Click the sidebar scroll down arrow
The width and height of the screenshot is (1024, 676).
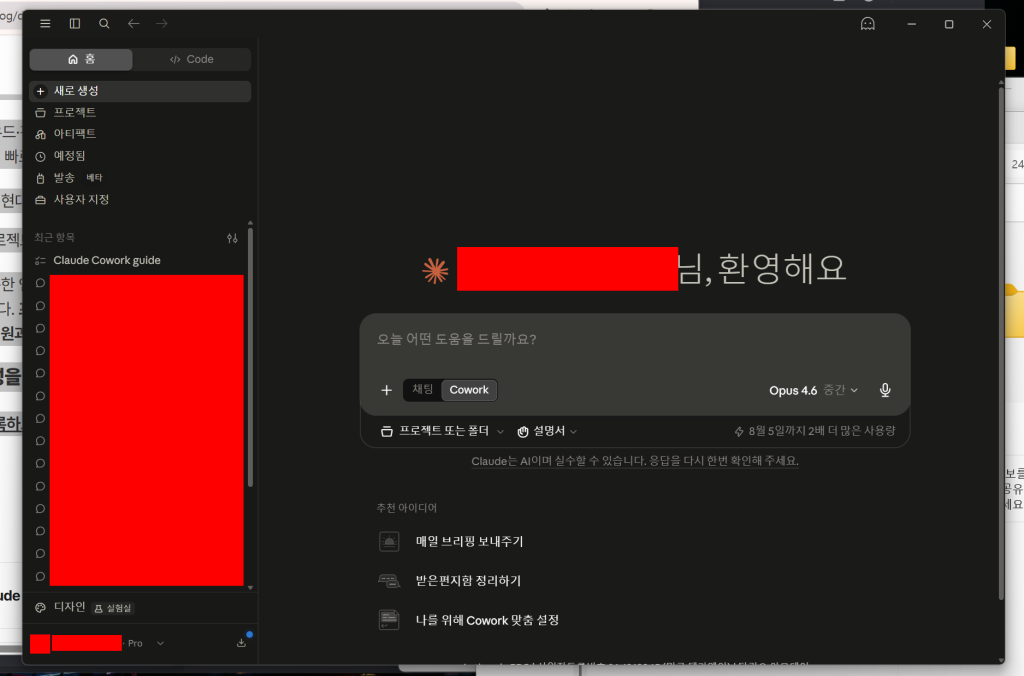[251, 588]
